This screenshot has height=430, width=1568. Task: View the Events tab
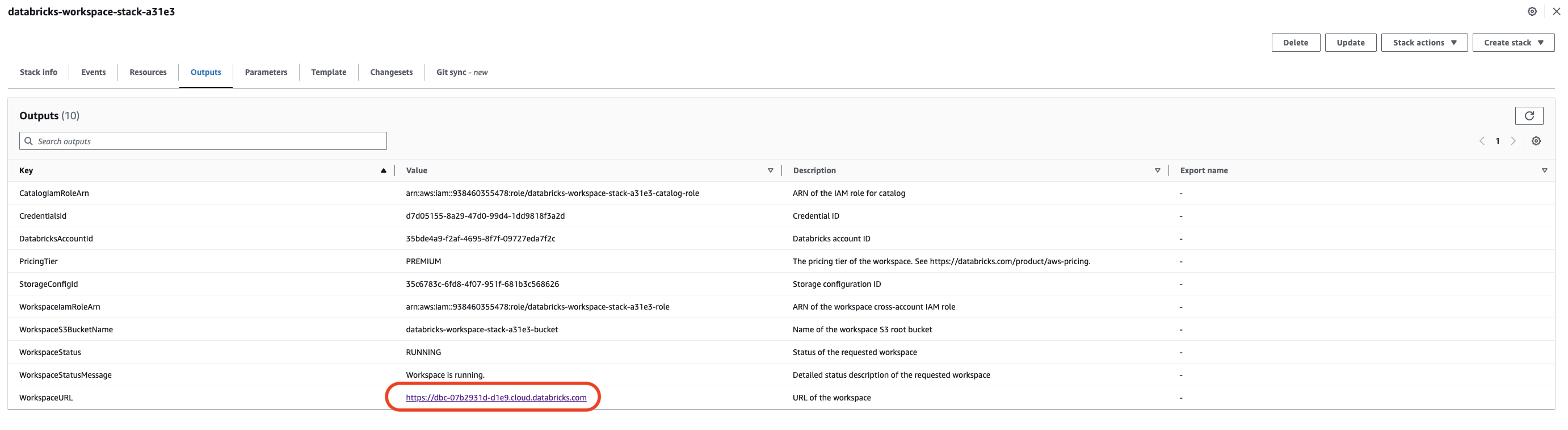[x=93, y=73]
